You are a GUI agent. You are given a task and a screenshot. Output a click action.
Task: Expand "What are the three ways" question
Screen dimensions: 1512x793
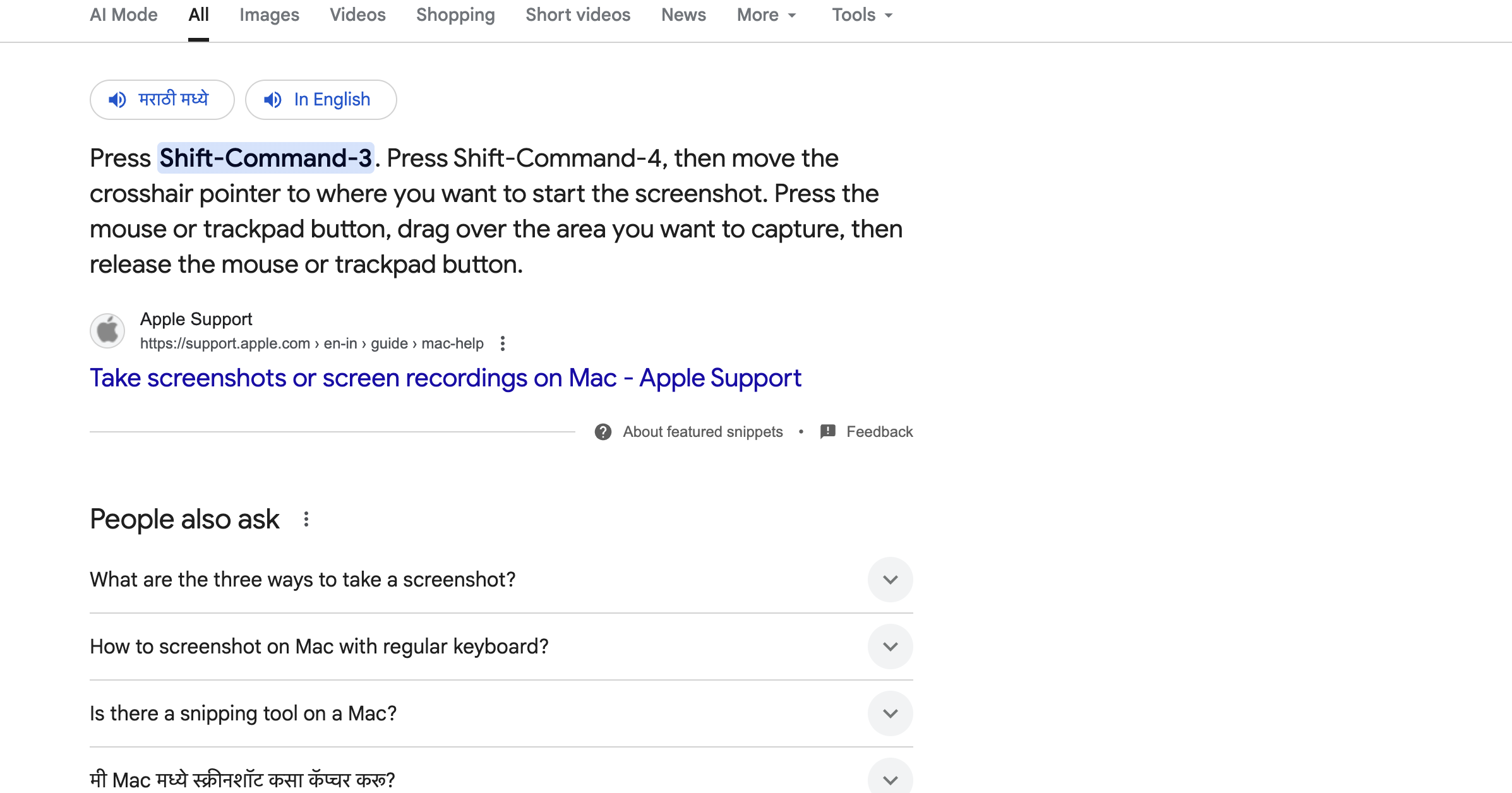890,580
